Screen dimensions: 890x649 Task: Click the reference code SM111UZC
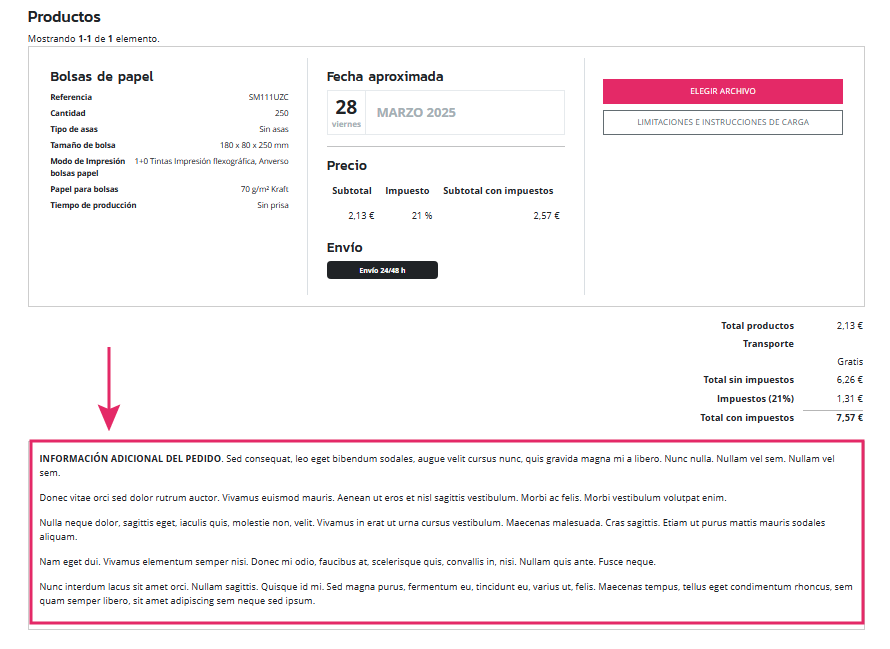[268, 97]
